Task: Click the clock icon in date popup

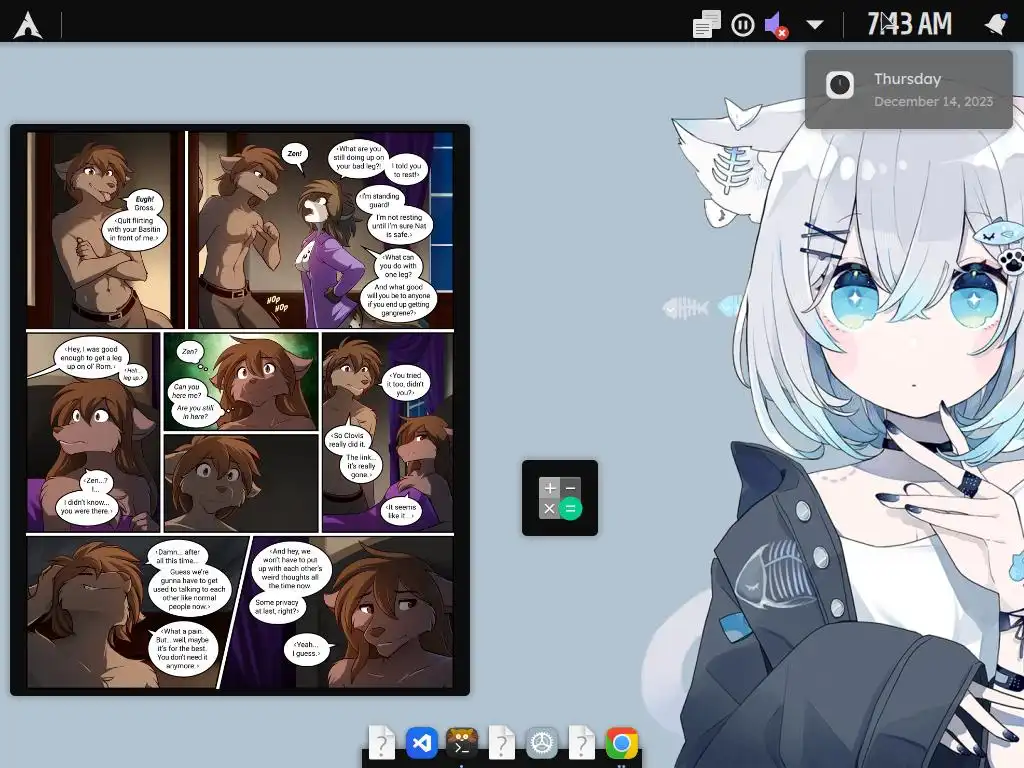Action: coord(840,85)
